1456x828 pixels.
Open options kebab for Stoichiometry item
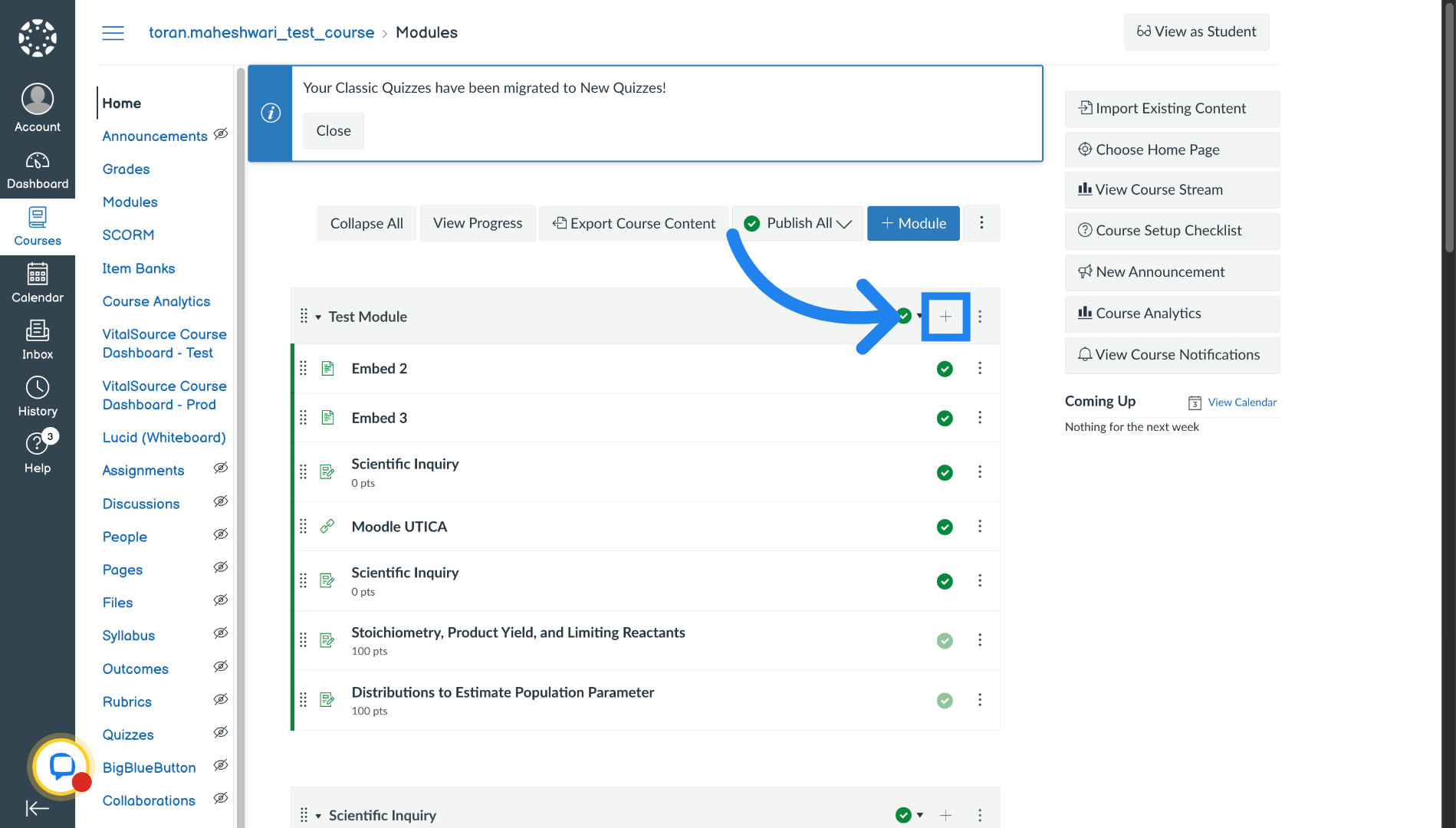[980, 640]
